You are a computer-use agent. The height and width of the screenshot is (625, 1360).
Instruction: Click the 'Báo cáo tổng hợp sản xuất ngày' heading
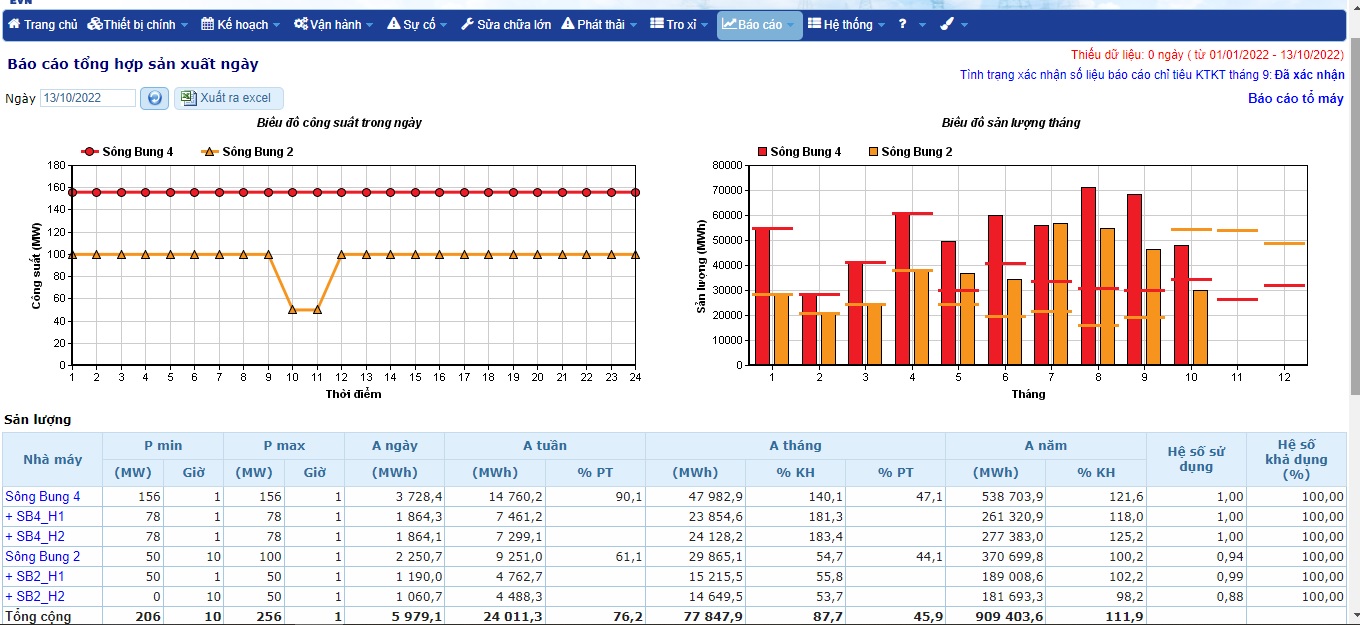coord(133,64)
